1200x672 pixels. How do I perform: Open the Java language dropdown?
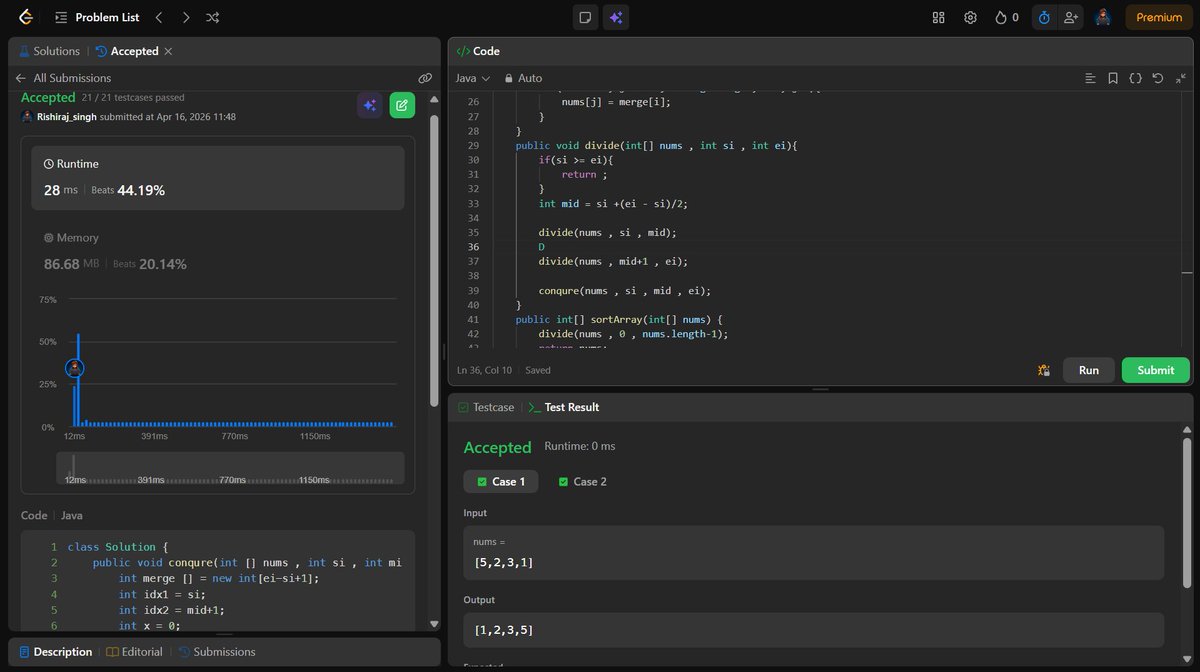pyautogui.click(x=472, y=77)
